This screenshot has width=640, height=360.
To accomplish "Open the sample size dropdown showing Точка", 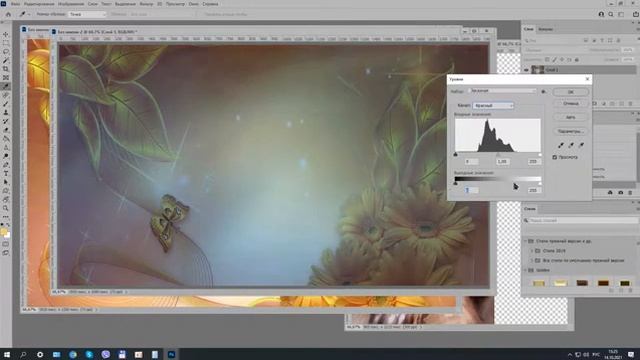I will coord(87,14).
